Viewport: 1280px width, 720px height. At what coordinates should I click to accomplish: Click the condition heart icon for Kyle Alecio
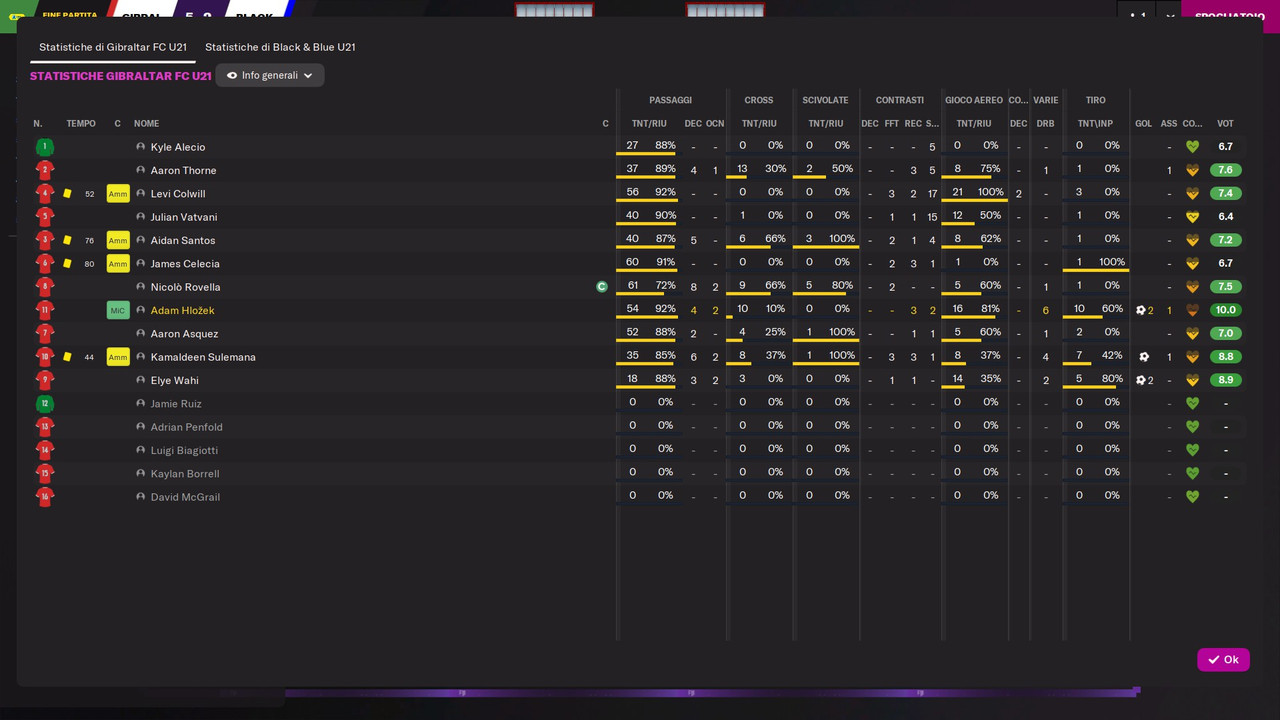point(1192,147)
